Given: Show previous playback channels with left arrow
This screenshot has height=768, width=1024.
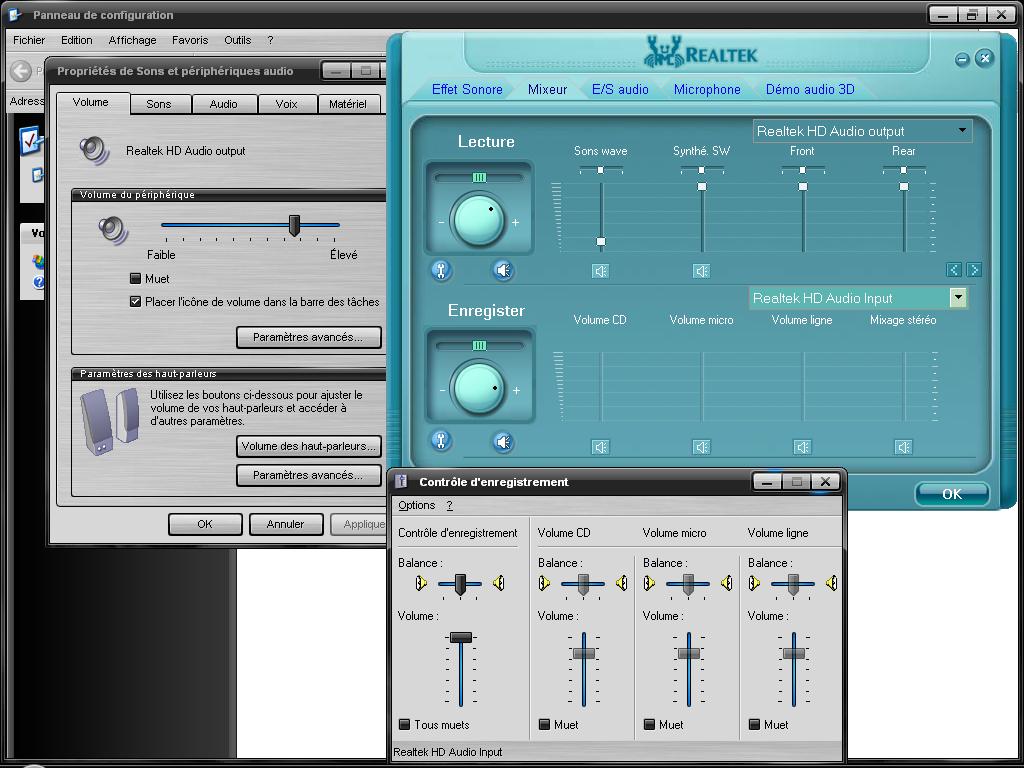Looking at the screenshot, I should (x=953, y=269).
